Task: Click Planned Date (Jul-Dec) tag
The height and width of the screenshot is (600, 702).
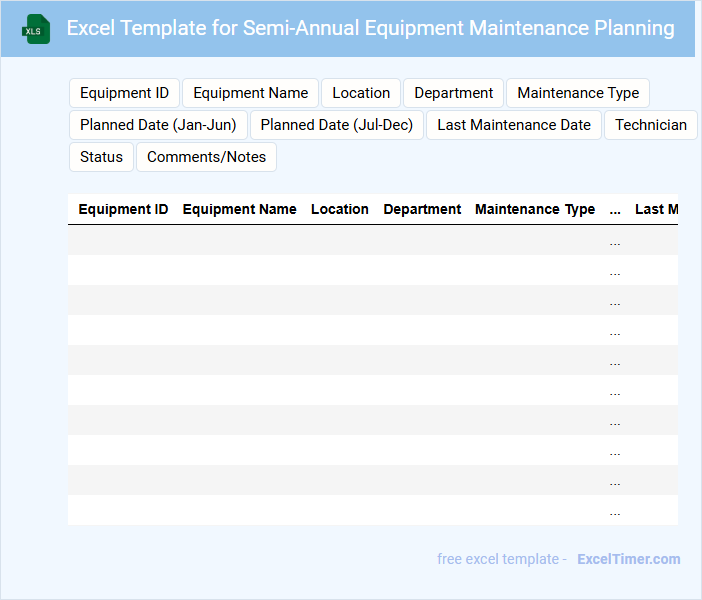Action: point(337,125)
